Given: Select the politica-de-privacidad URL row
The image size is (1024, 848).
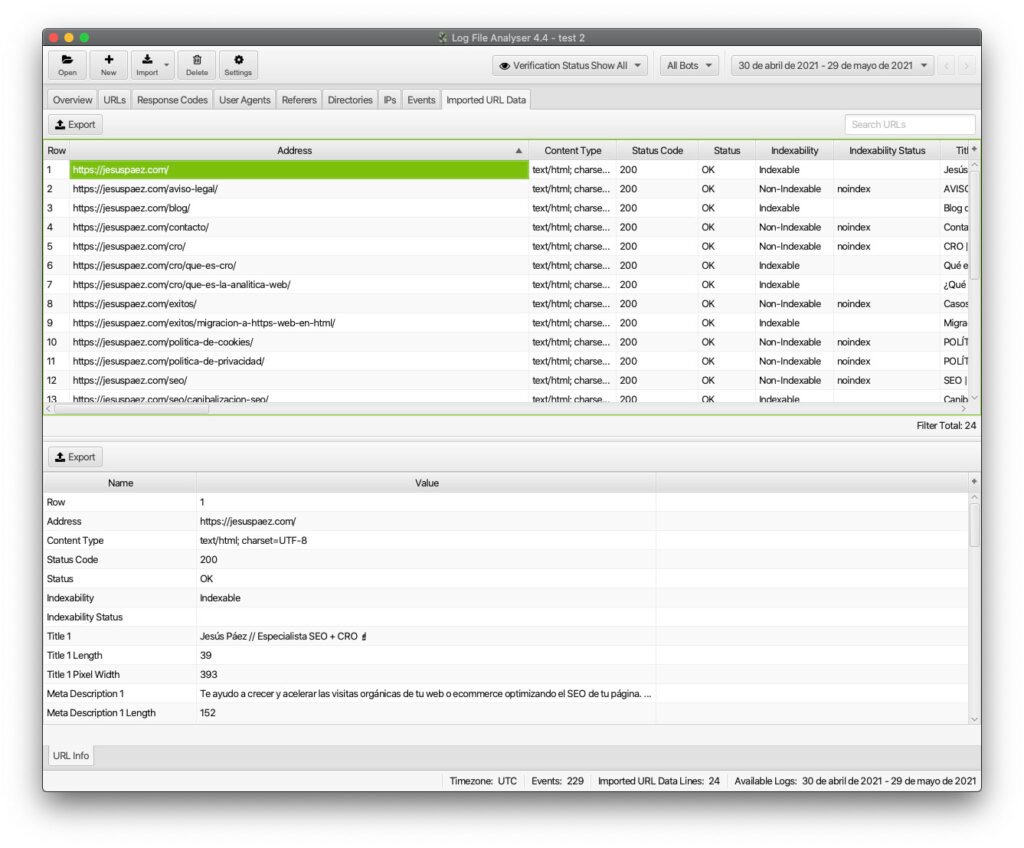Looking at the screenshot, I should (506, 361).
